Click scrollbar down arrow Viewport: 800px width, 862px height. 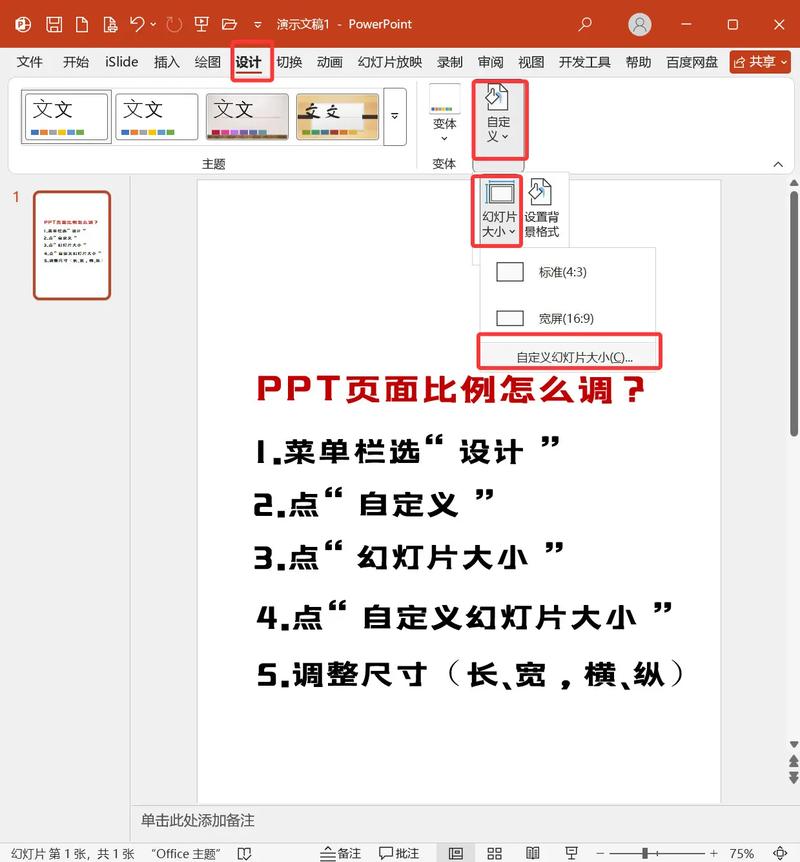794,744
